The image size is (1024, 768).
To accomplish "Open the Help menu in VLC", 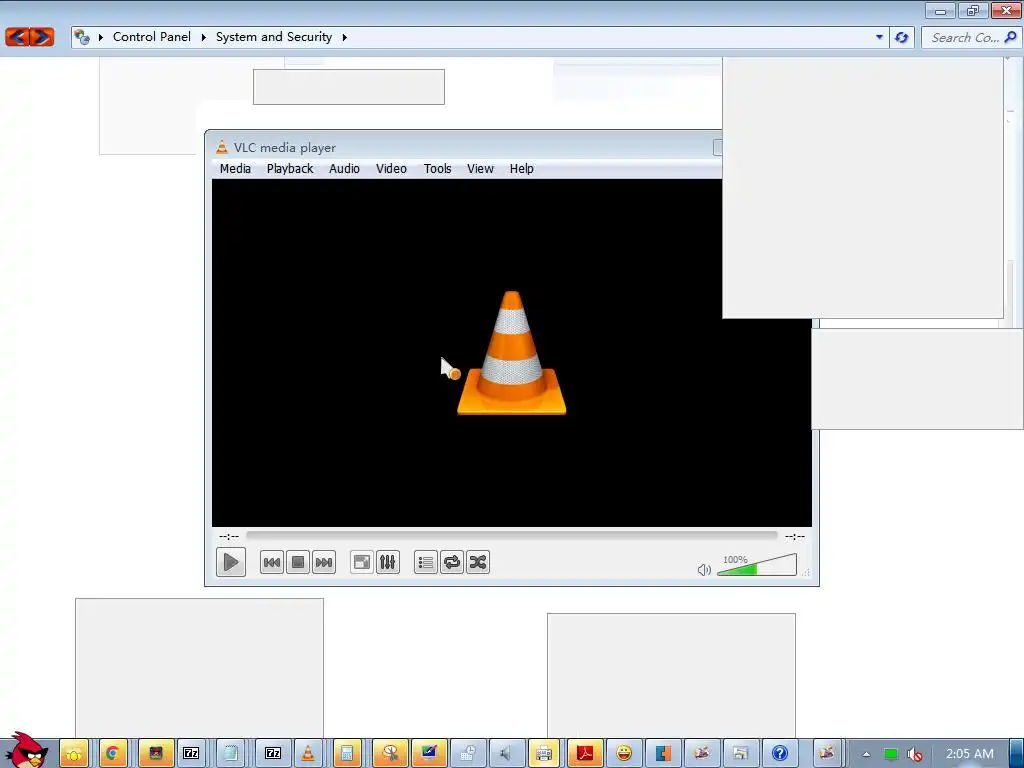I will 522,168.
